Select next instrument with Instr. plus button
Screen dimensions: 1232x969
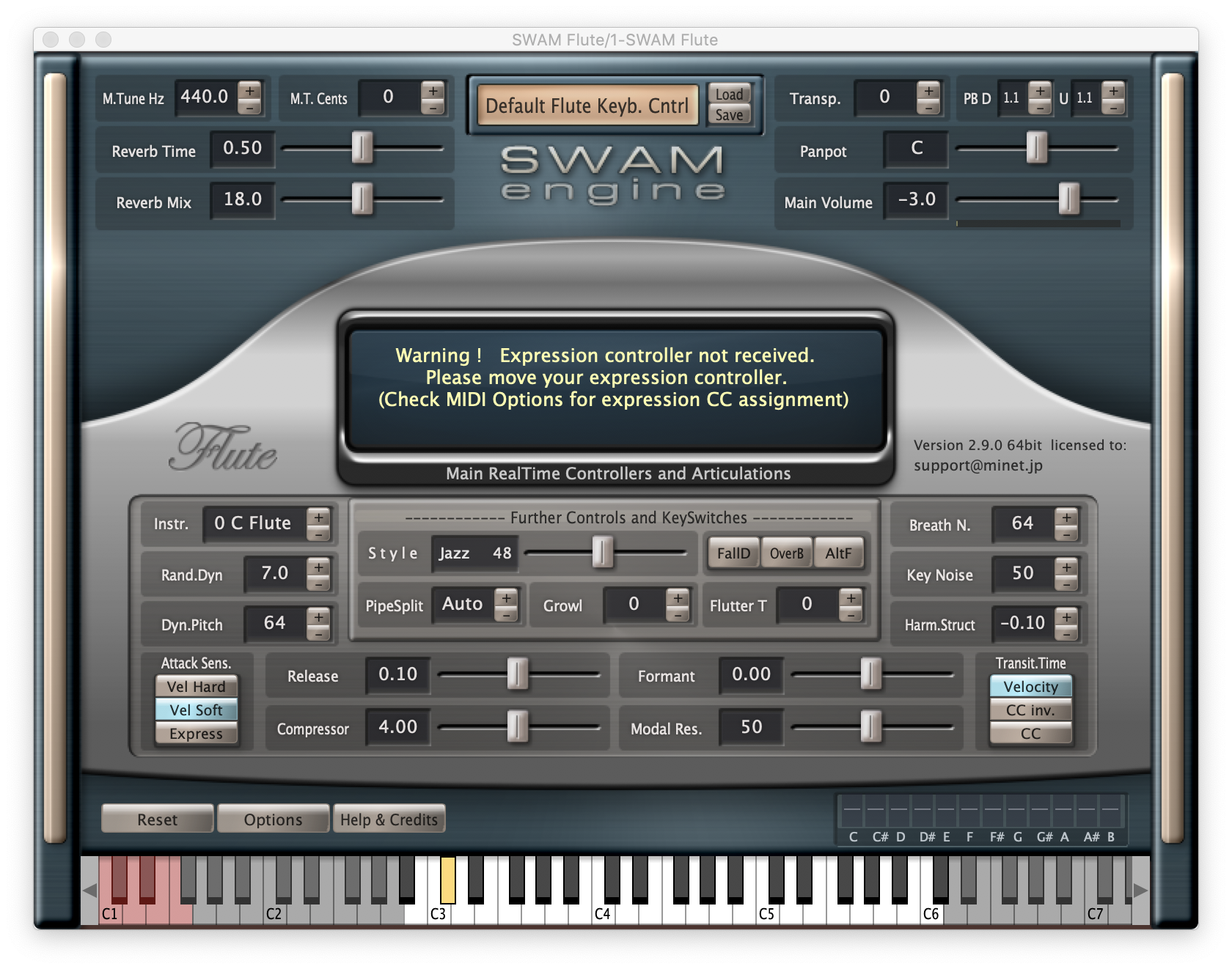(318, 516)
